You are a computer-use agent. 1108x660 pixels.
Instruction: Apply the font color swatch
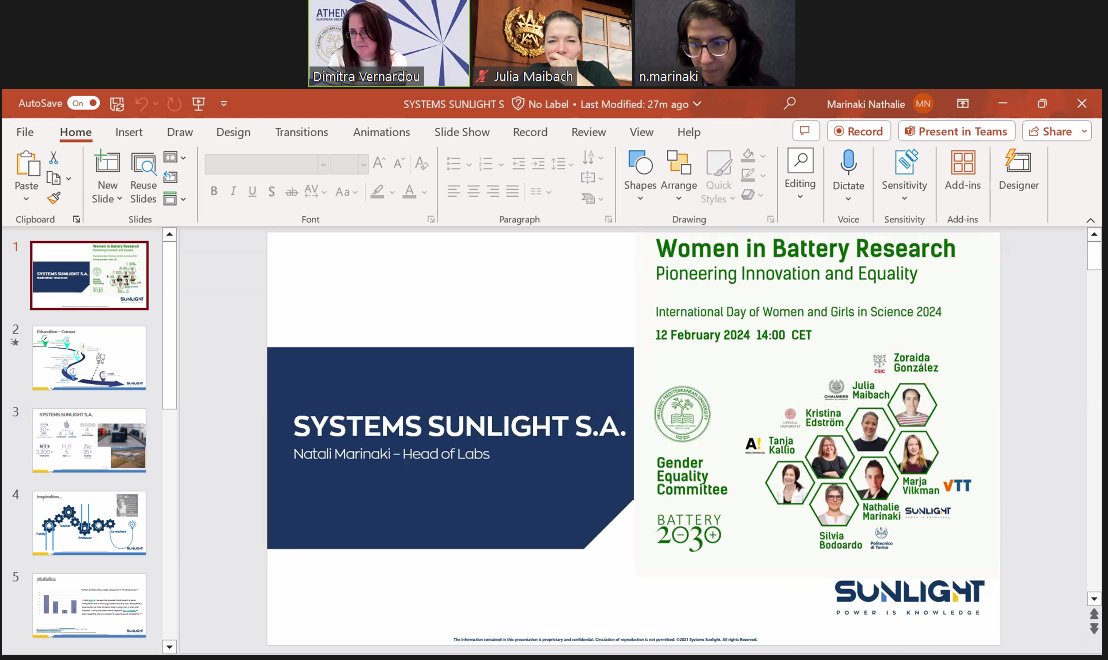(409, 191)
